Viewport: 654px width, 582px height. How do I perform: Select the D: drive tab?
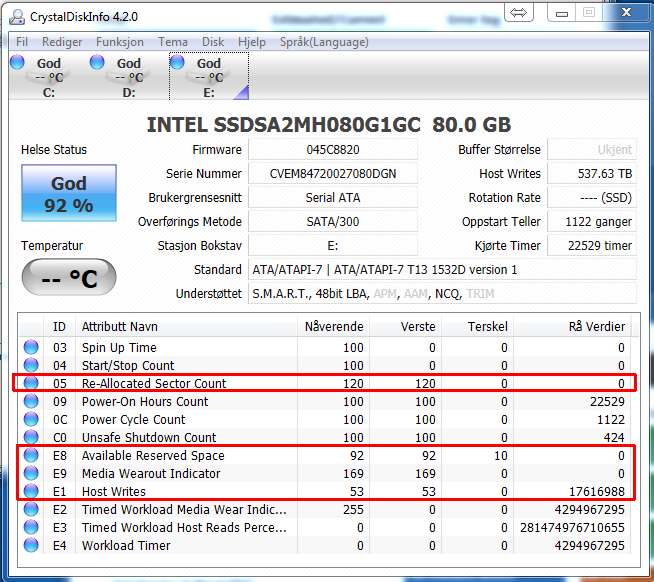pos(129,77)
